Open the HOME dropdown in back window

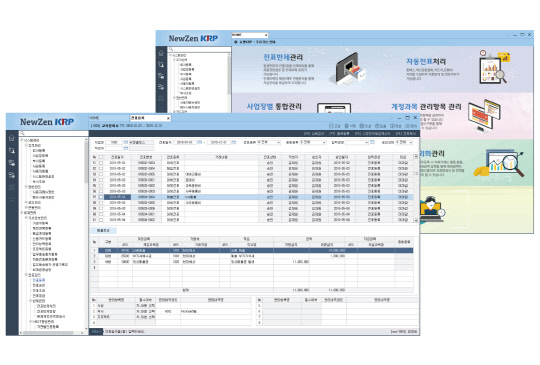(x=250, y=35)
